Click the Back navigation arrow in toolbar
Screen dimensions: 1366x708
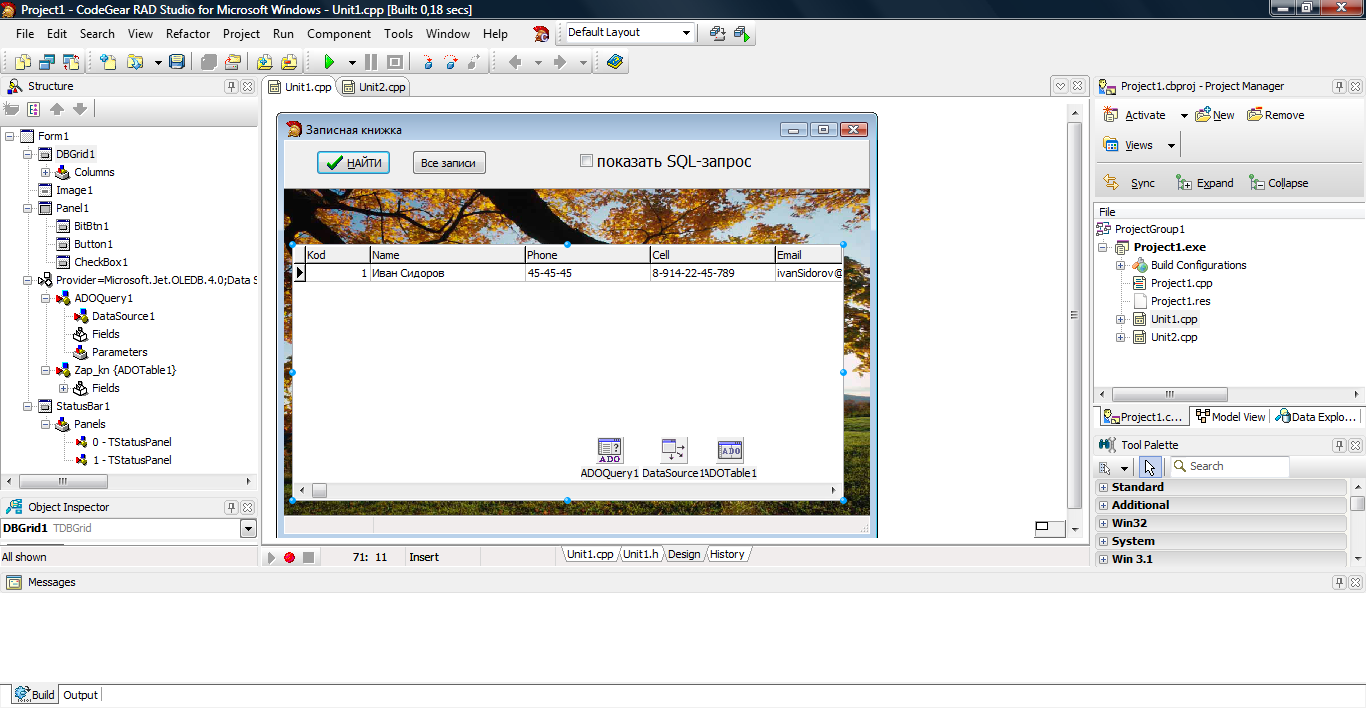point(515,62)
